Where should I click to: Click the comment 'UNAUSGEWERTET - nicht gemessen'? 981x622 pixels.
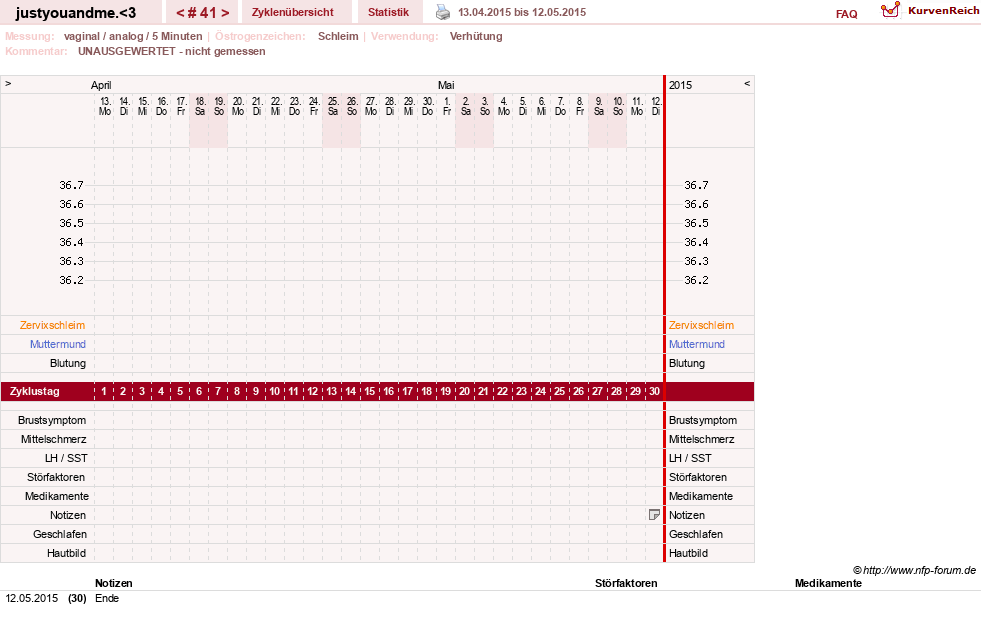[x=171, y=51]
